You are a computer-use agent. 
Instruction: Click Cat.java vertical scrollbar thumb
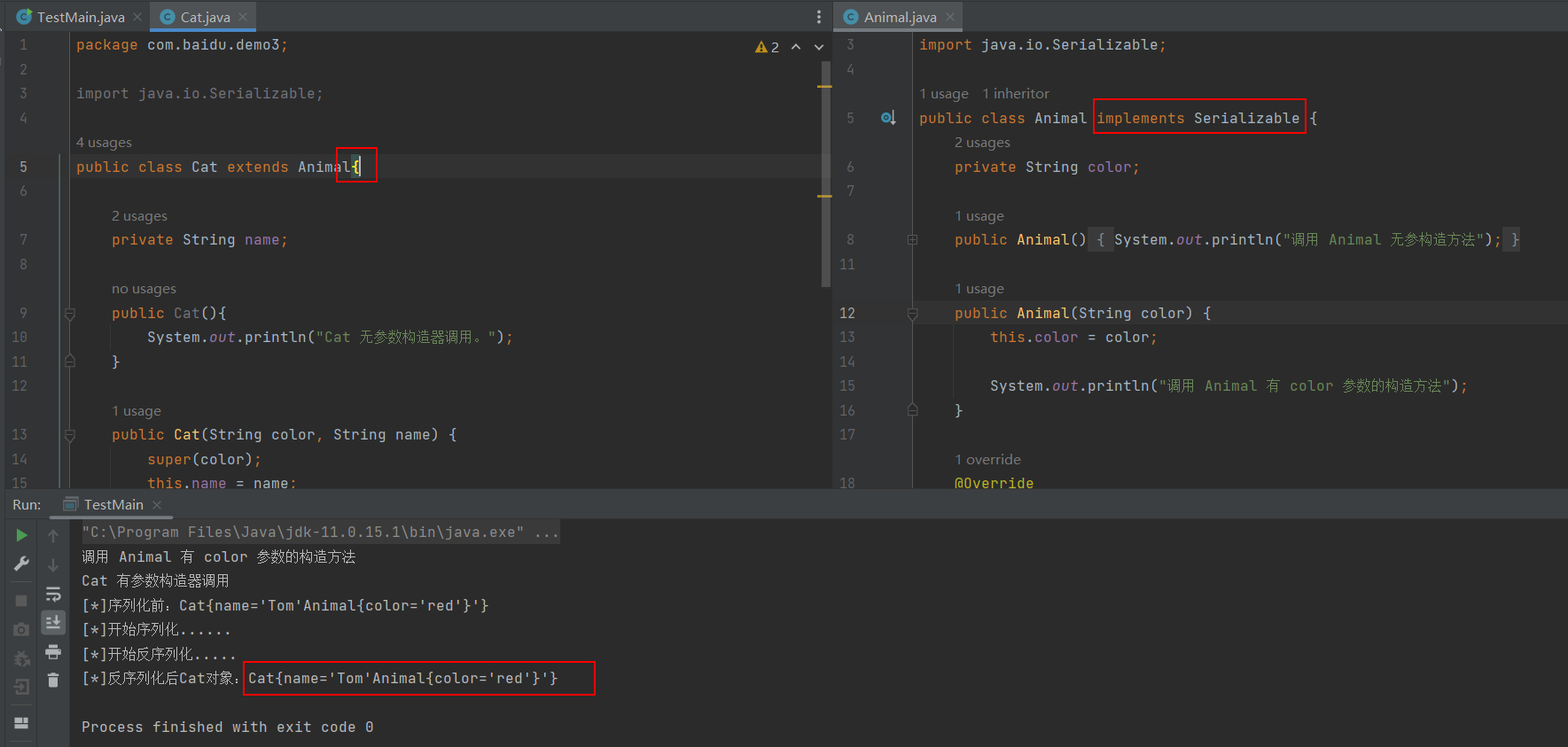pos(826,174)
